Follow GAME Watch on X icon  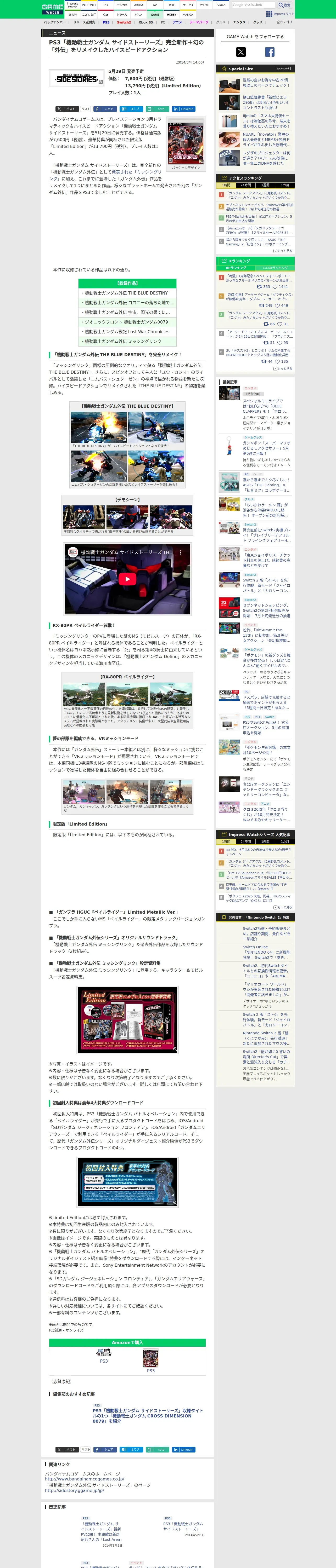241,52
